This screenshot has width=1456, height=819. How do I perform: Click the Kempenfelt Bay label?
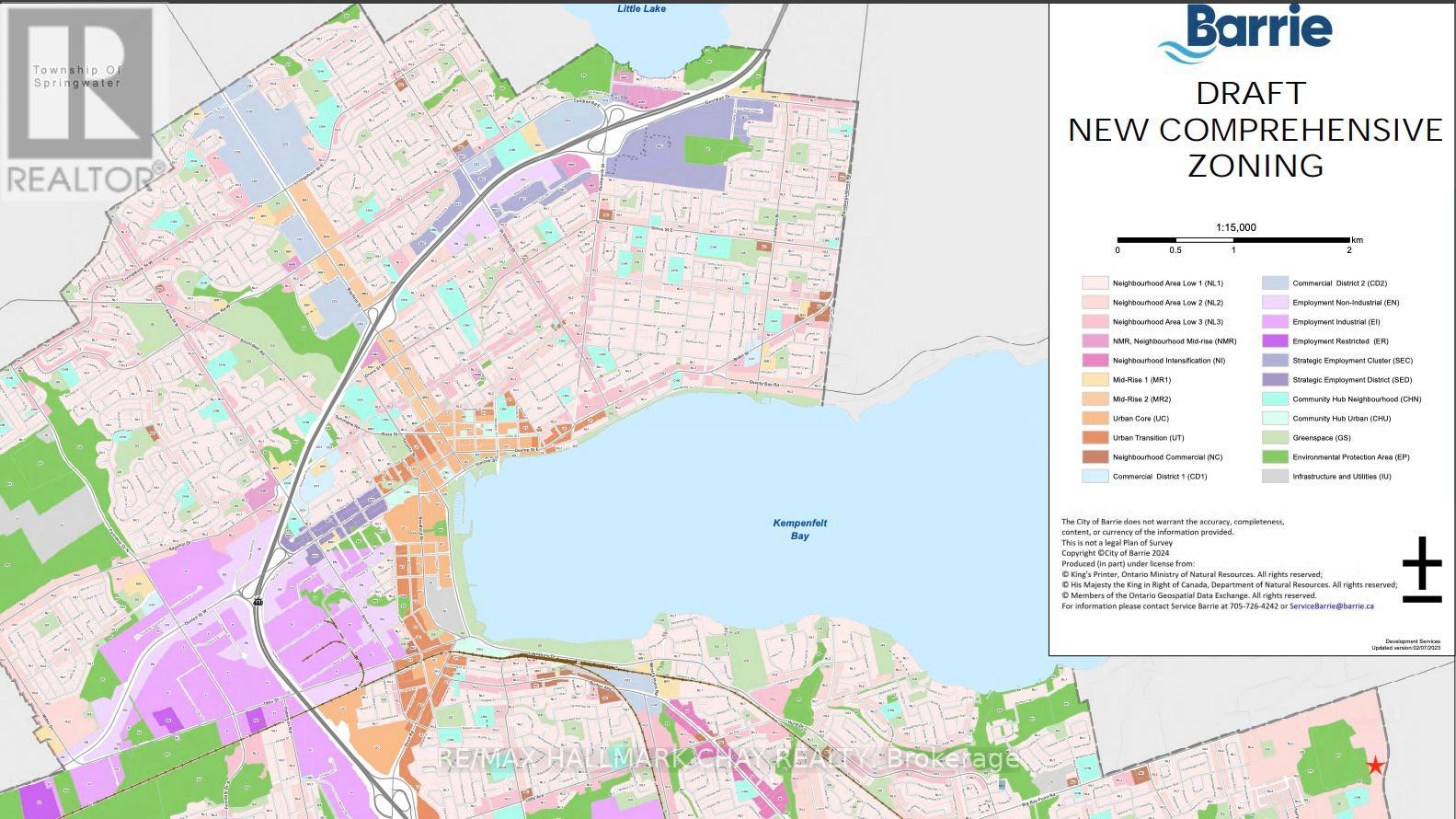(x=799, y=529)
